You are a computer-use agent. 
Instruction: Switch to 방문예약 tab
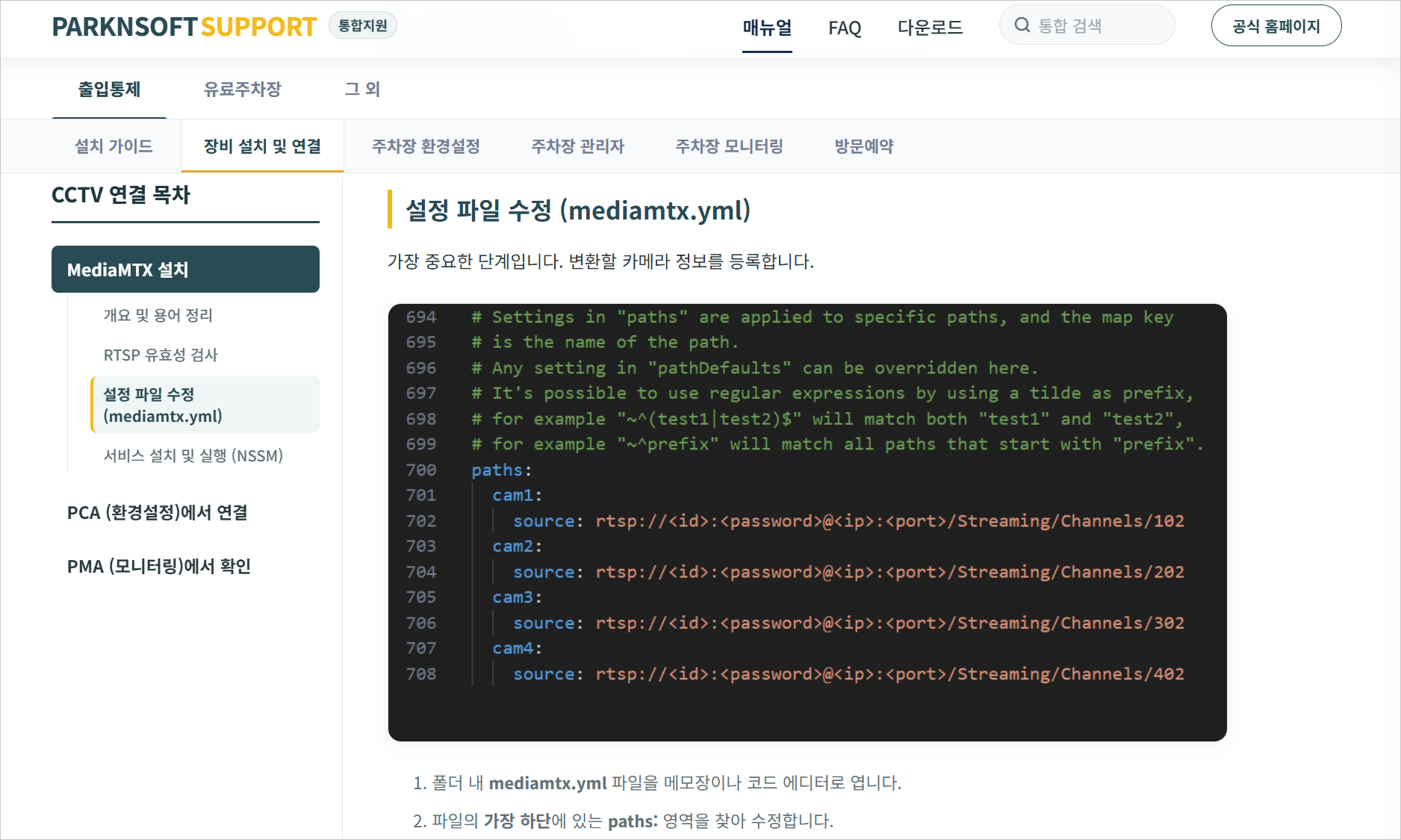coord(864,146)
